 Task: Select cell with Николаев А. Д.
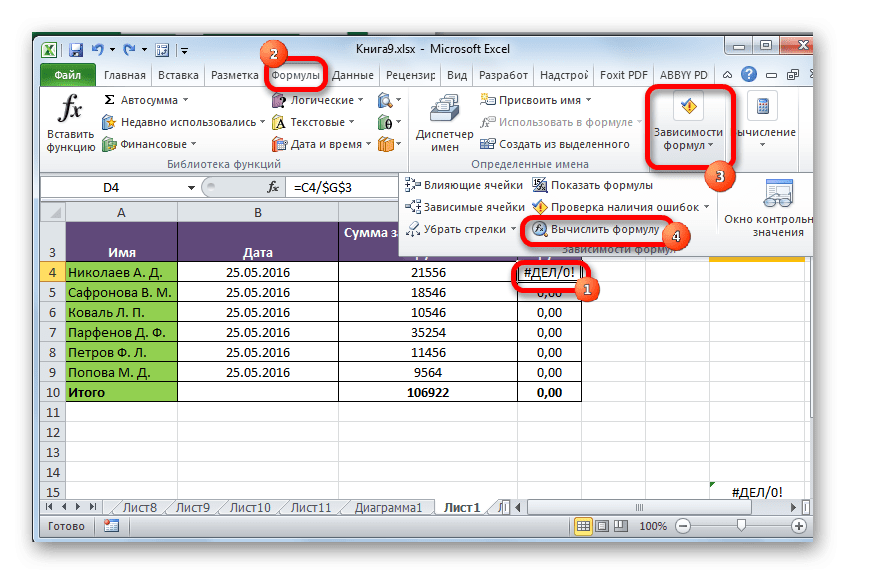(122, 272)
